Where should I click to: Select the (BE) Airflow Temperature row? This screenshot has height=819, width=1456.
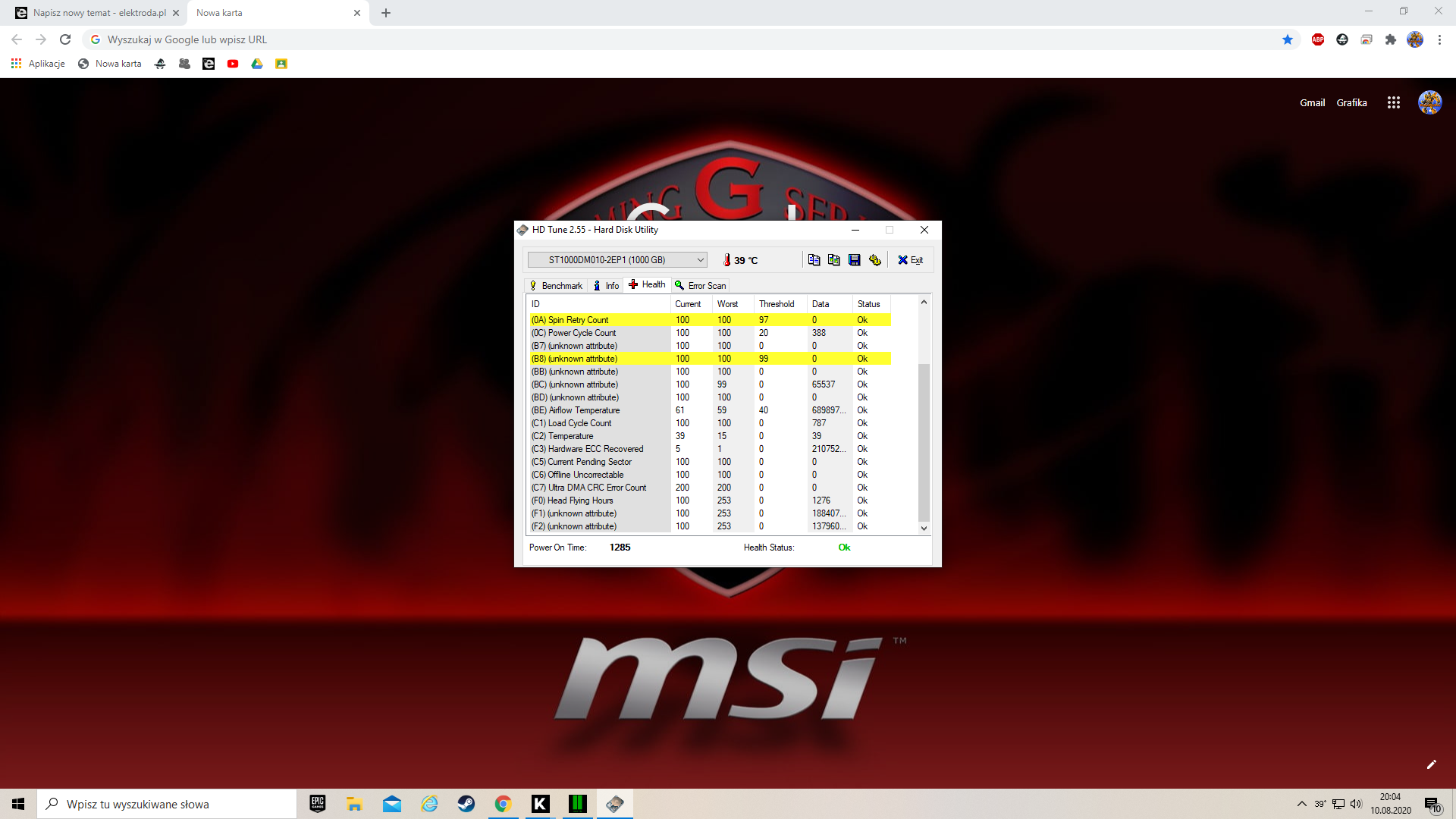point(710,410)
